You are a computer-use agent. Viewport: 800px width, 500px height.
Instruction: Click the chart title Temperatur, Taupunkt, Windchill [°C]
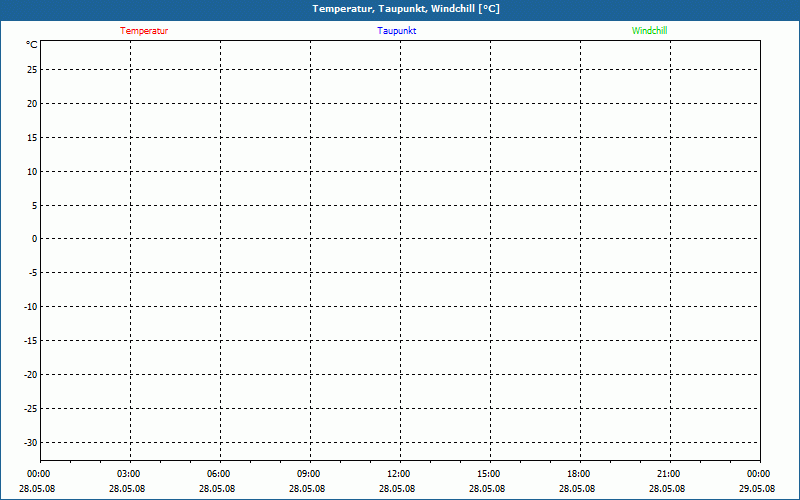coord(406,9)
